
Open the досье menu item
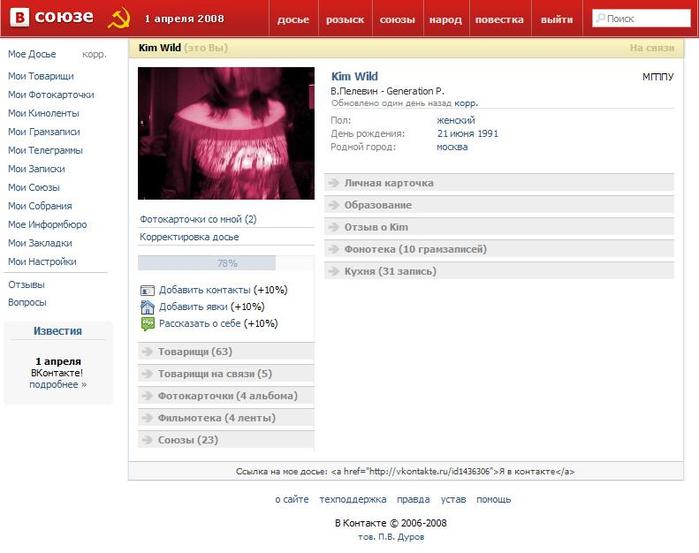click(293, 20)
